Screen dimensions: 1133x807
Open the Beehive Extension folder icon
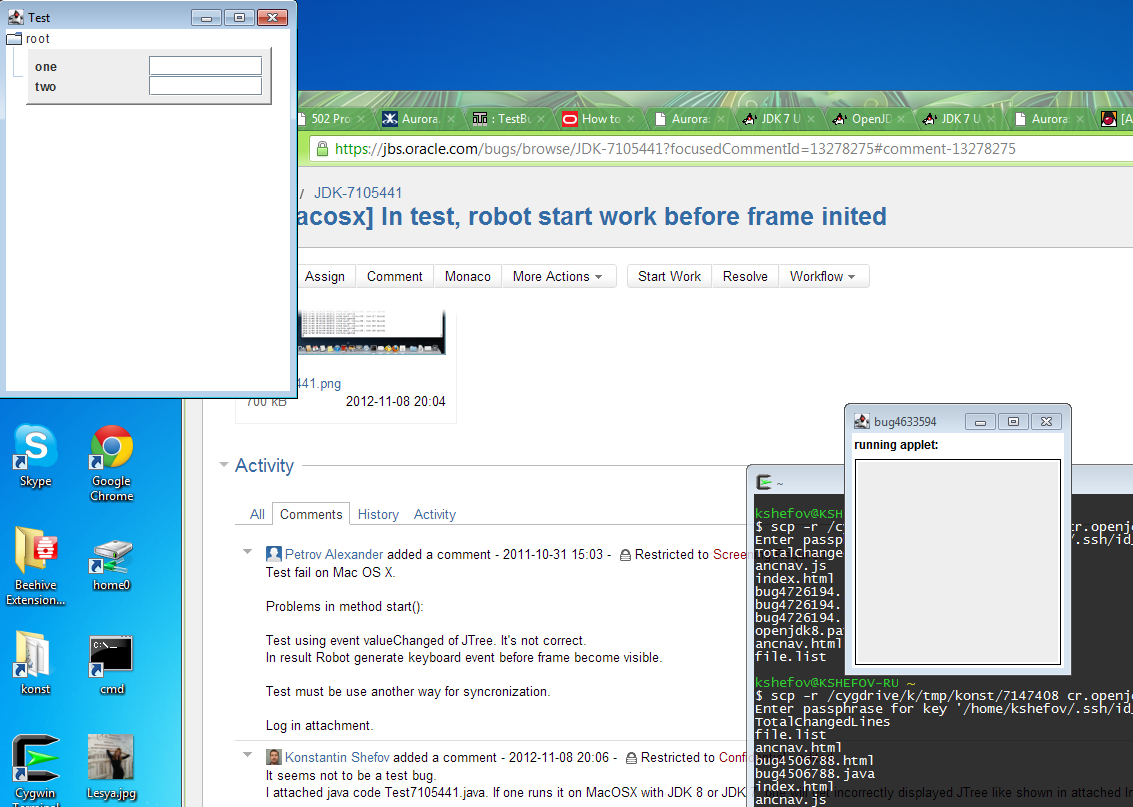coord(35,552)
